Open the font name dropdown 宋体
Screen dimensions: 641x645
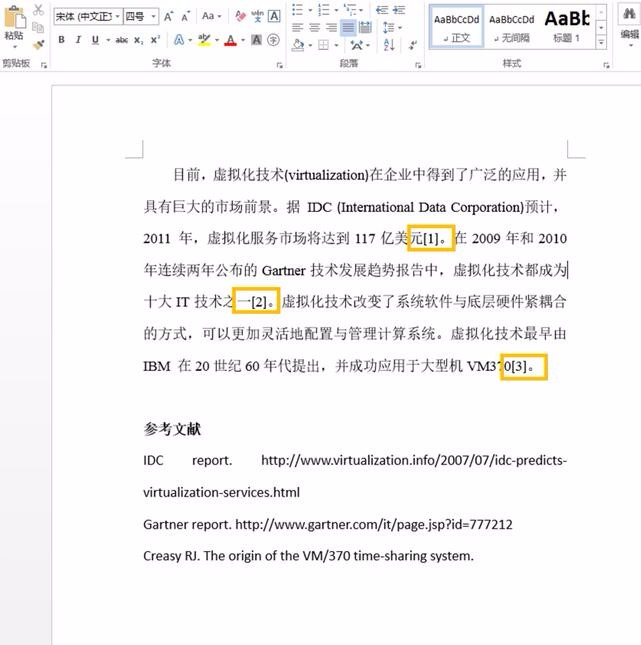point(117,16)
